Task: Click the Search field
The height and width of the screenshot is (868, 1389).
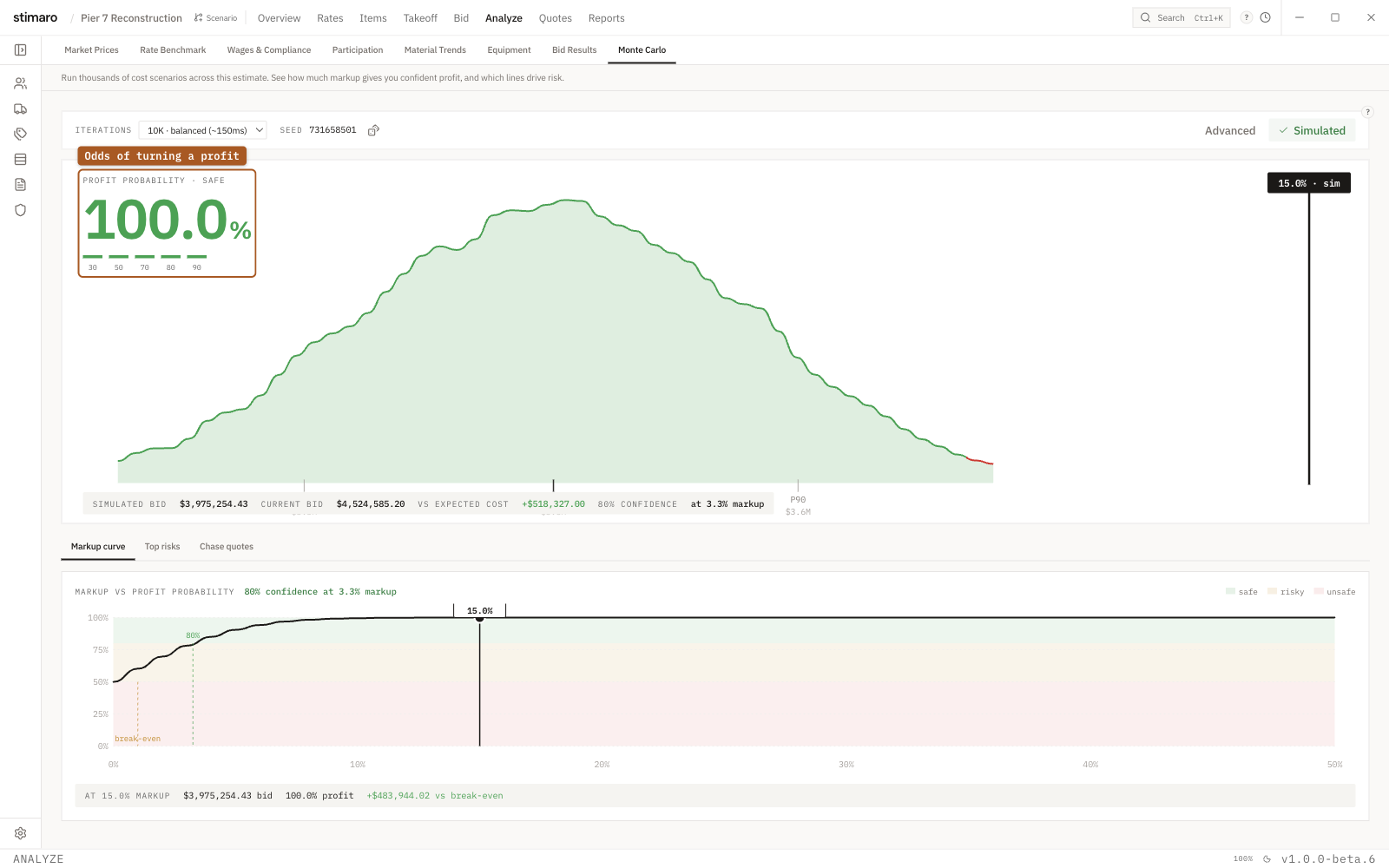Action: point(1181,17)
